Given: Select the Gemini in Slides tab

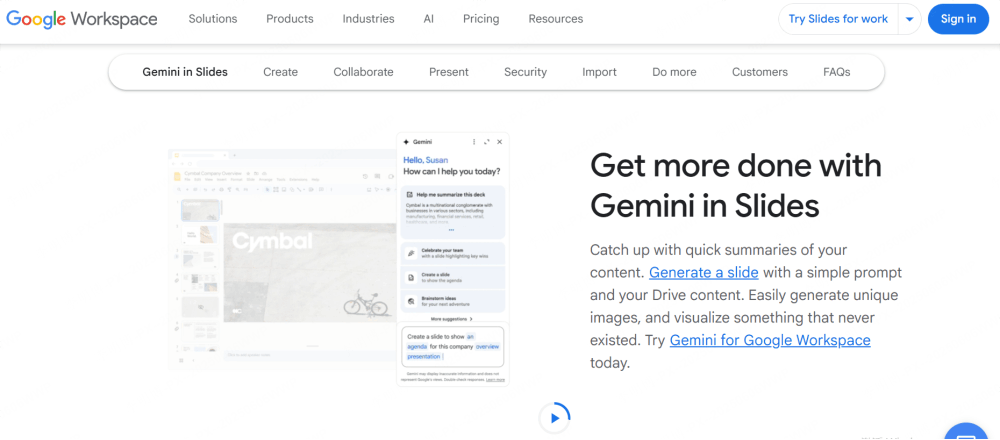Looking at the screenshot, I should (185, 72).
